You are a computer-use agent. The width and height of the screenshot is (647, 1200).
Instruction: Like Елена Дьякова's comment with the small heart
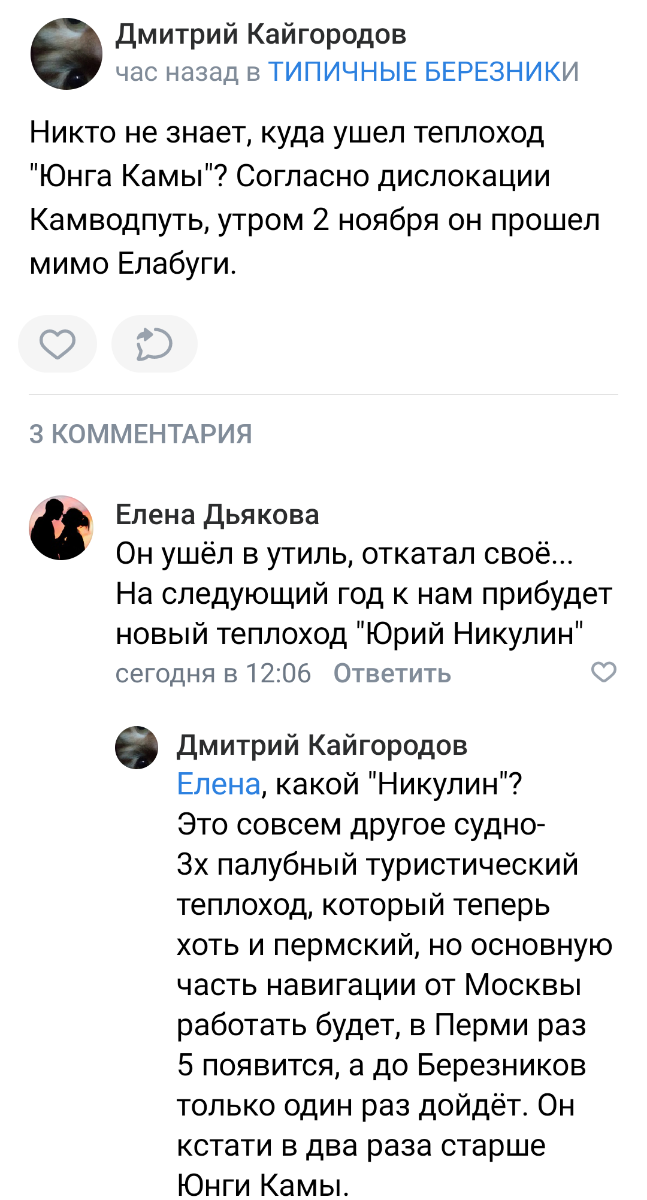(x=604, y=672)
